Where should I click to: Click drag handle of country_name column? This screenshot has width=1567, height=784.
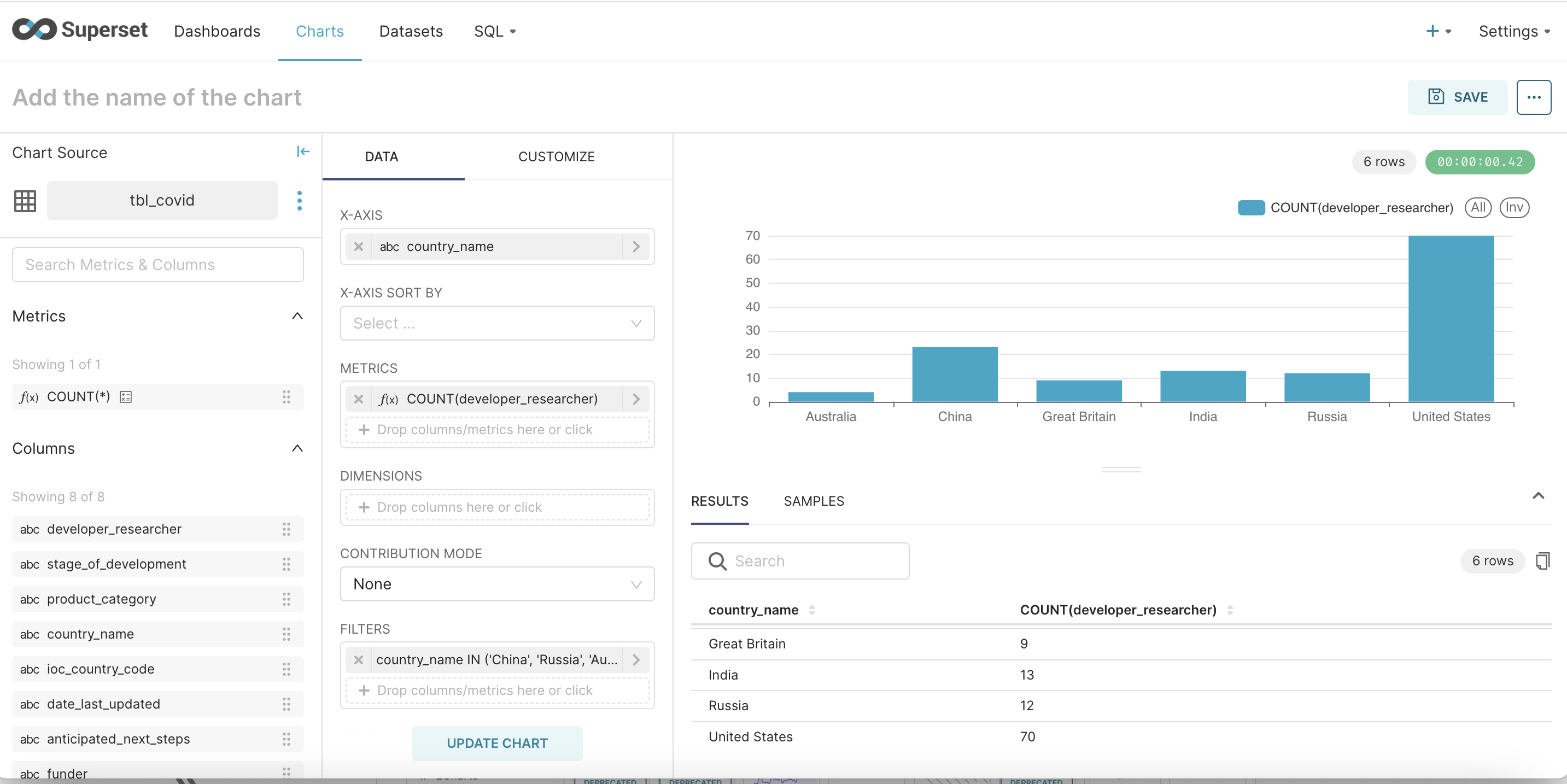286,634
